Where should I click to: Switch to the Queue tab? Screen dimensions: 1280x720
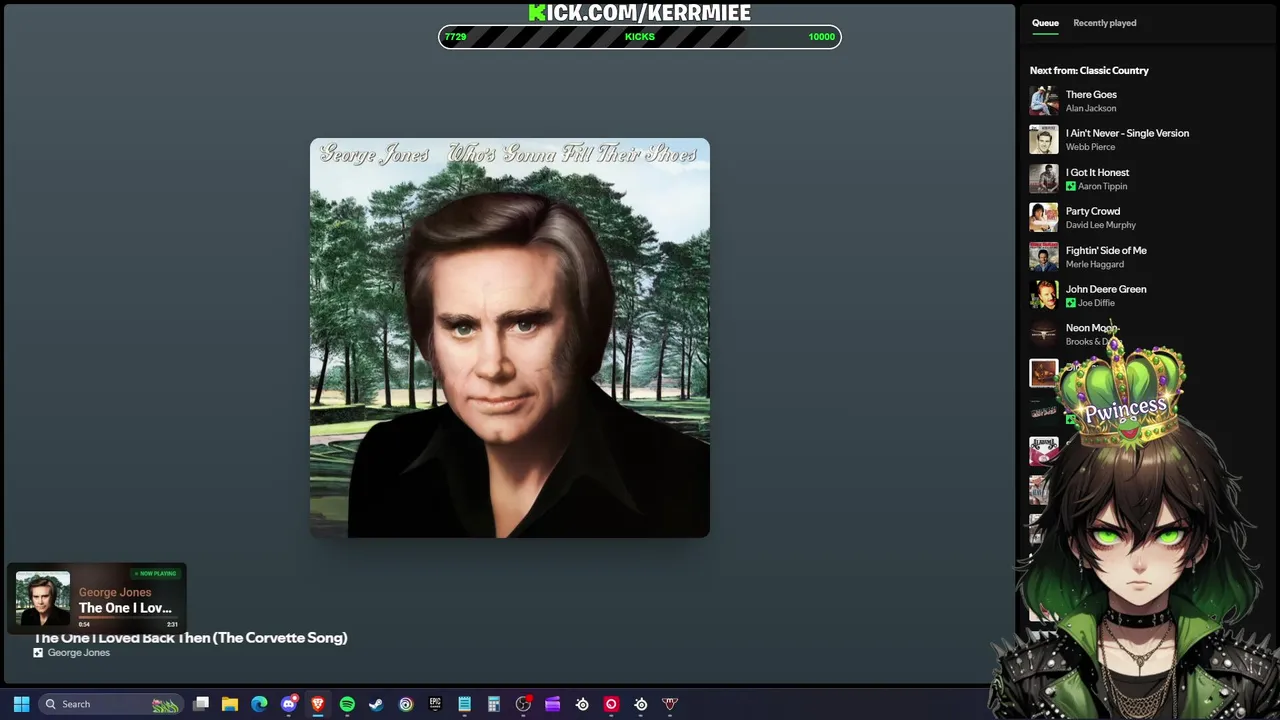[1045, 23]
